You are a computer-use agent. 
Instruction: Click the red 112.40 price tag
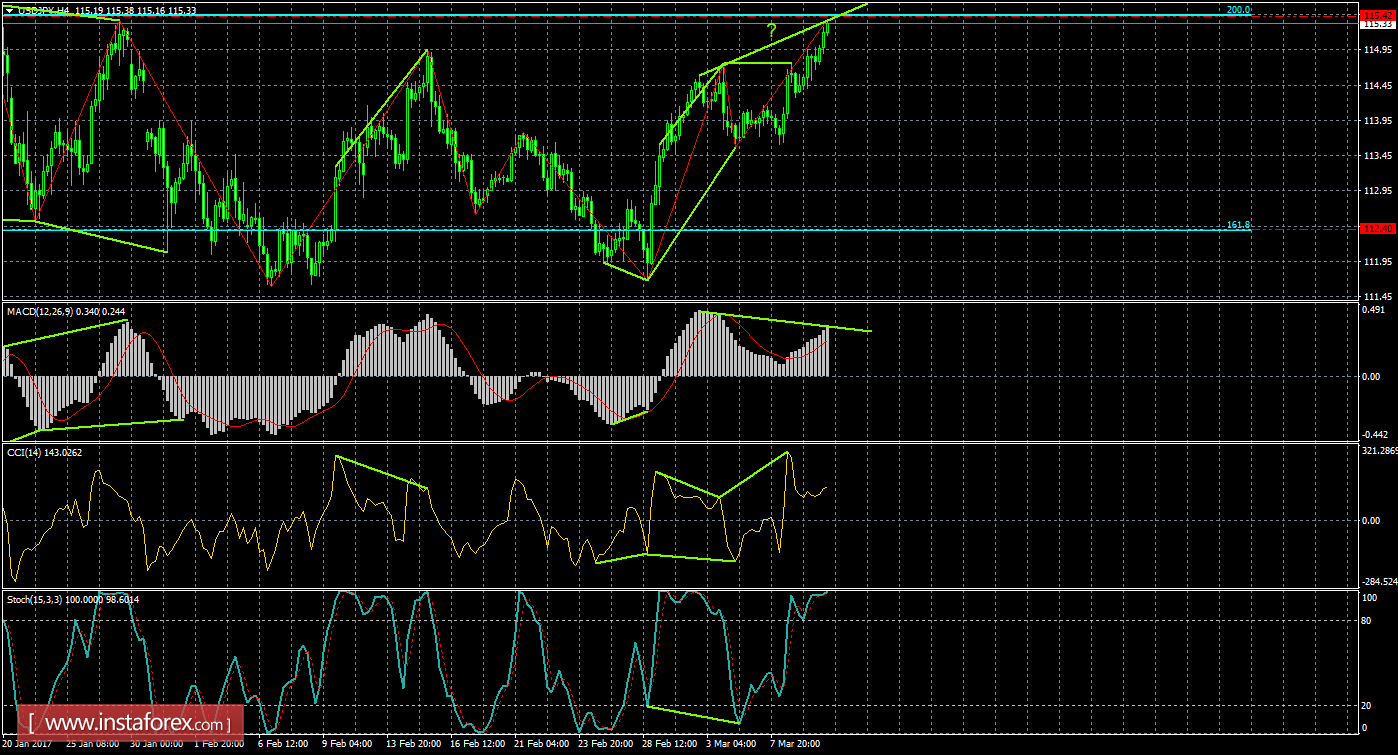[1378, 229]
